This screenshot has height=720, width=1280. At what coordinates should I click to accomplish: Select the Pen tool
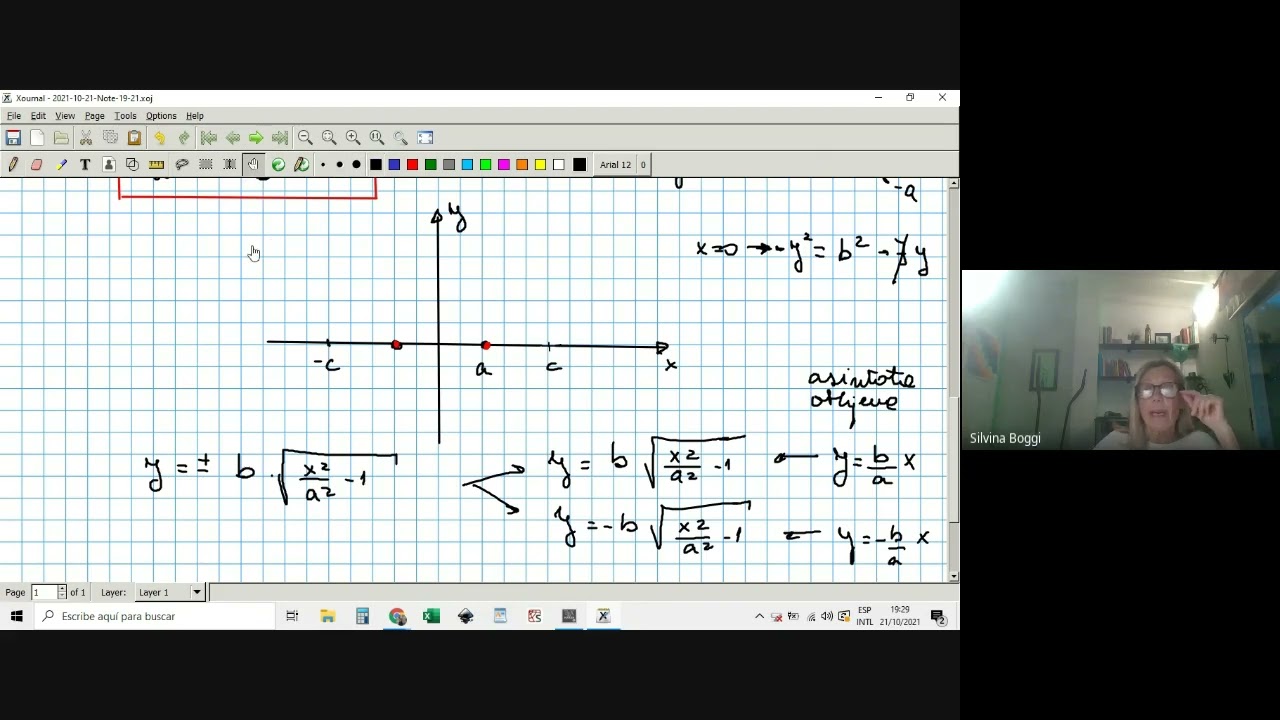point(13,165)
